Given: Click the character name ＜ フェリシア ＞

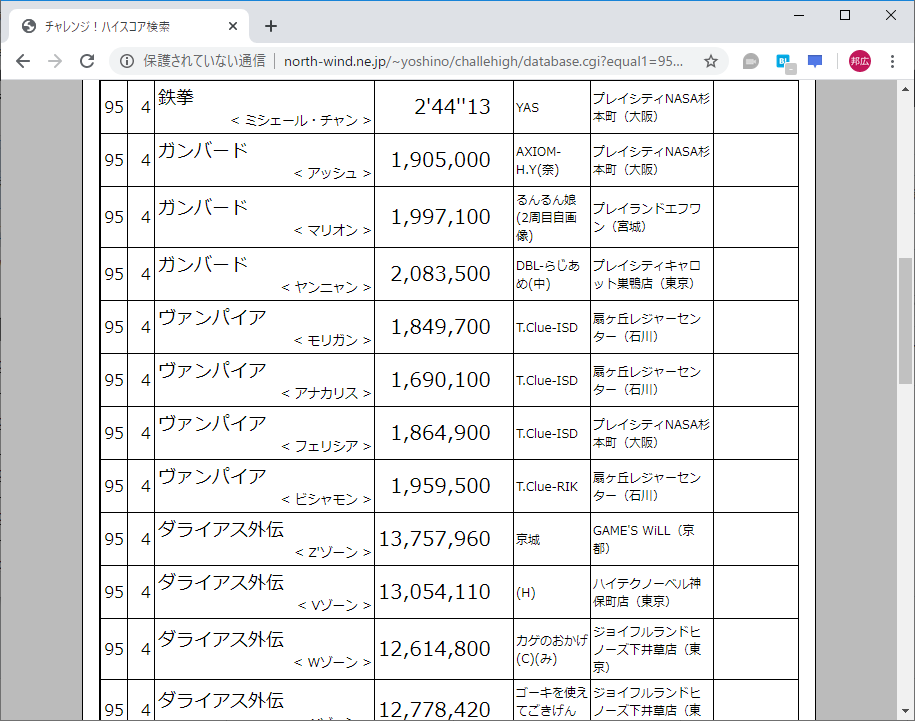Looking at the screenshot, I should click(x=326, y=446).
